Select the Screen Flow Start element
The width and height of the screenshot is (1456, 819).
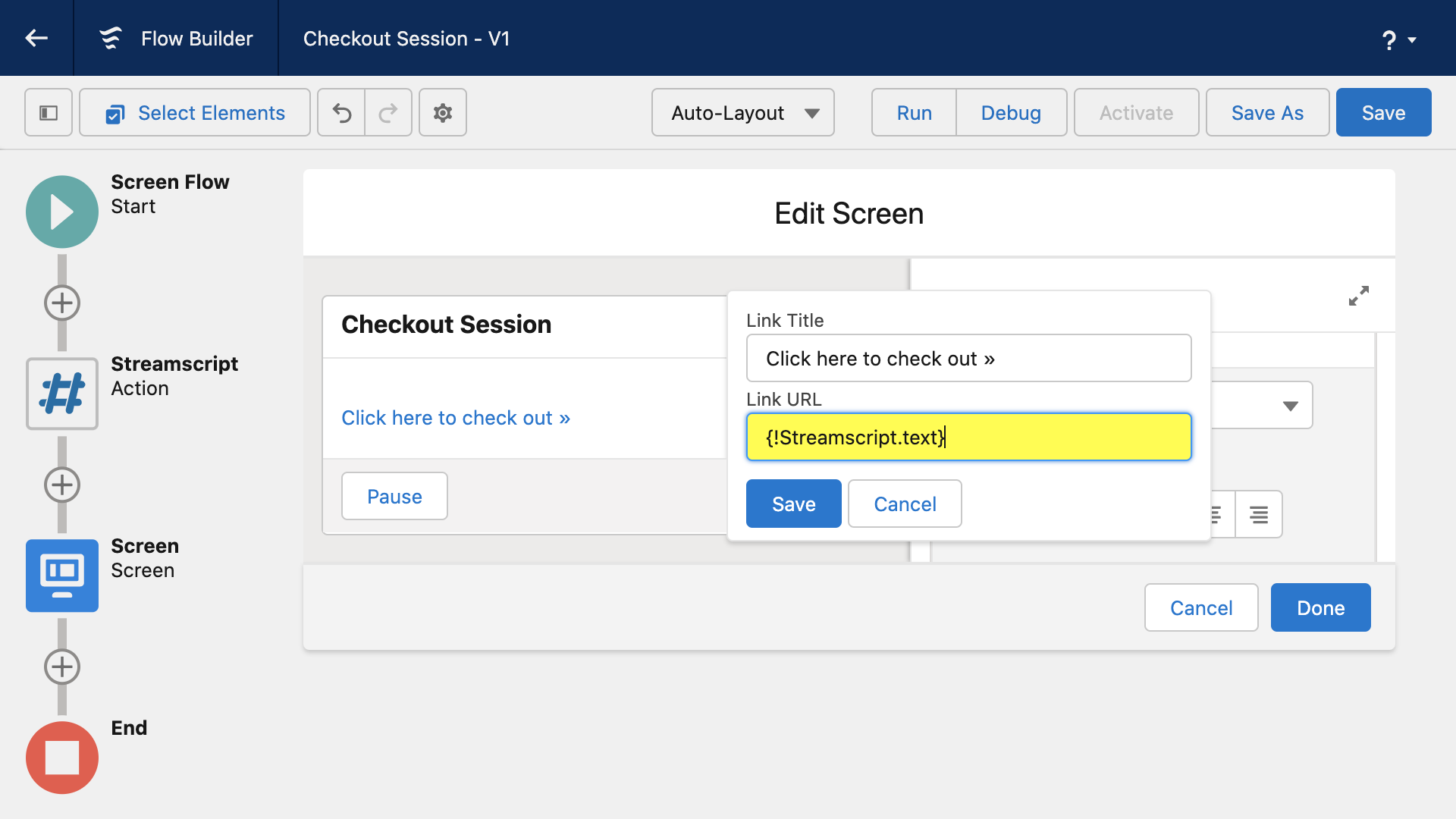point(62,212)
